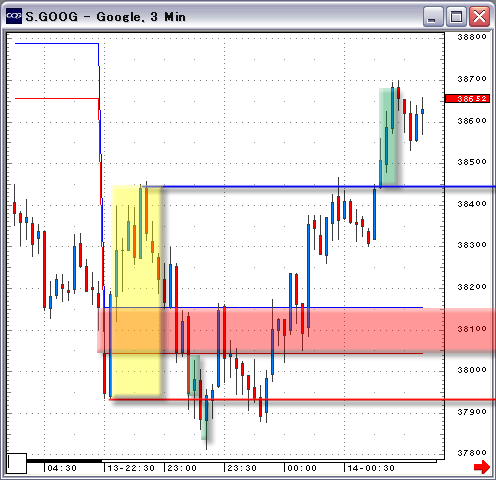Click the 00:00 time axis label
The image size is (496, 480).
tap(302, 468)
